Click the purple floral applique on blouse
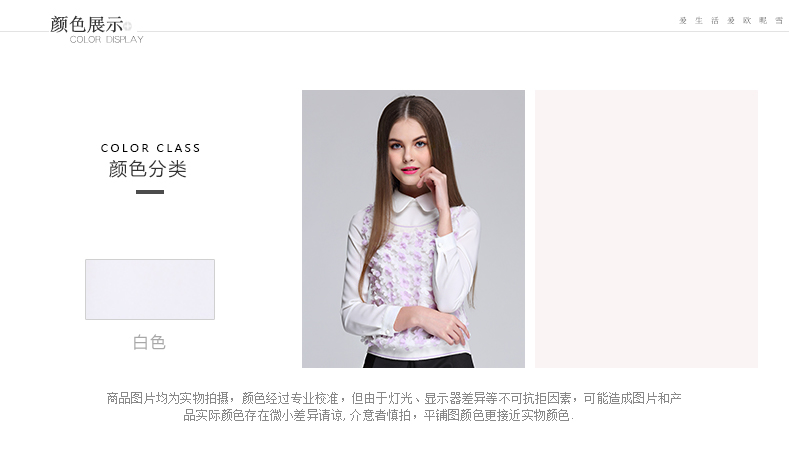Screen dimensions: 790x467 click(x=401, y=267)
